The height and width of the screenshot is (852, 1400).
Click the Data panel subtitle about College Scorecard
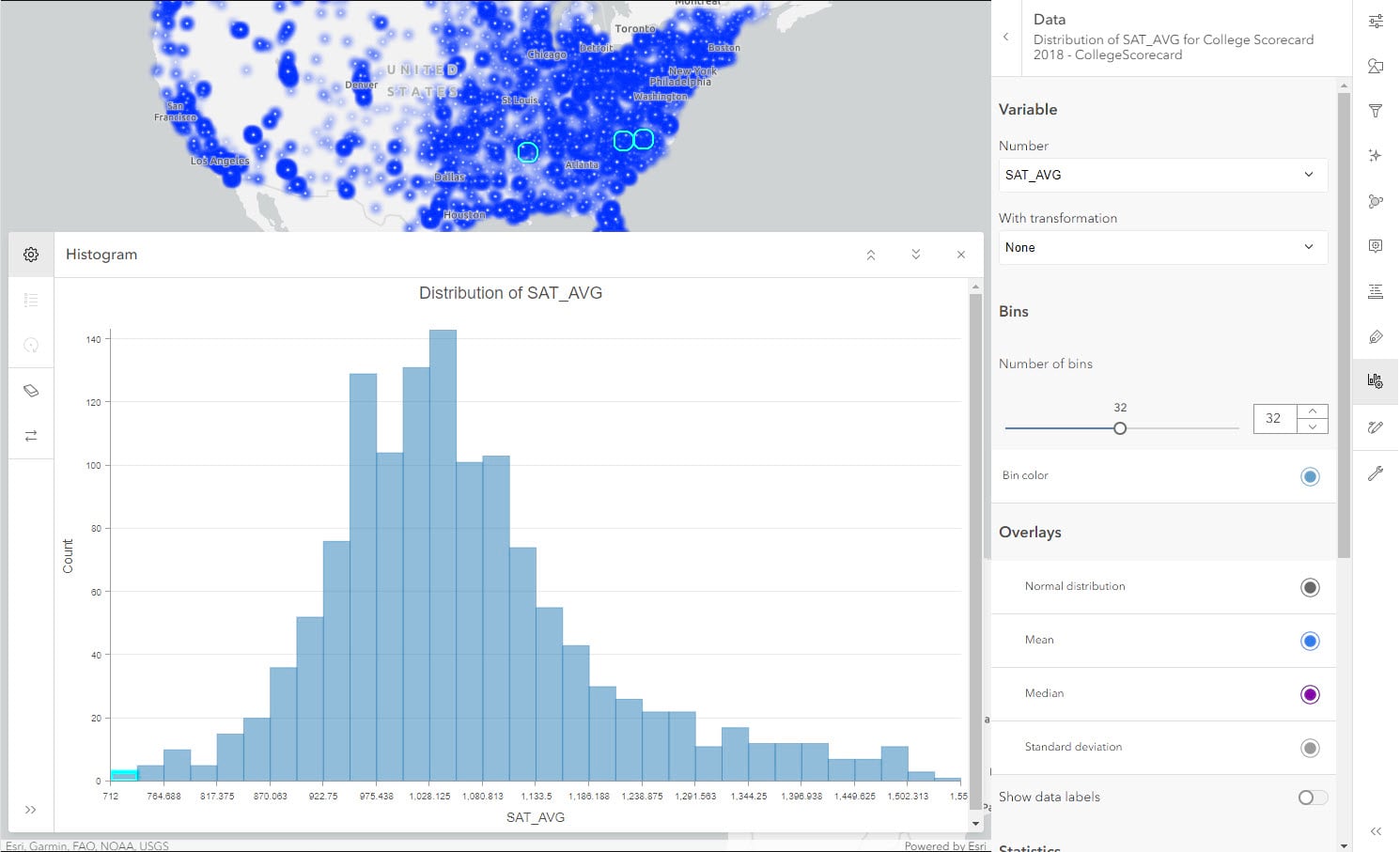(x=1174, y=47)
